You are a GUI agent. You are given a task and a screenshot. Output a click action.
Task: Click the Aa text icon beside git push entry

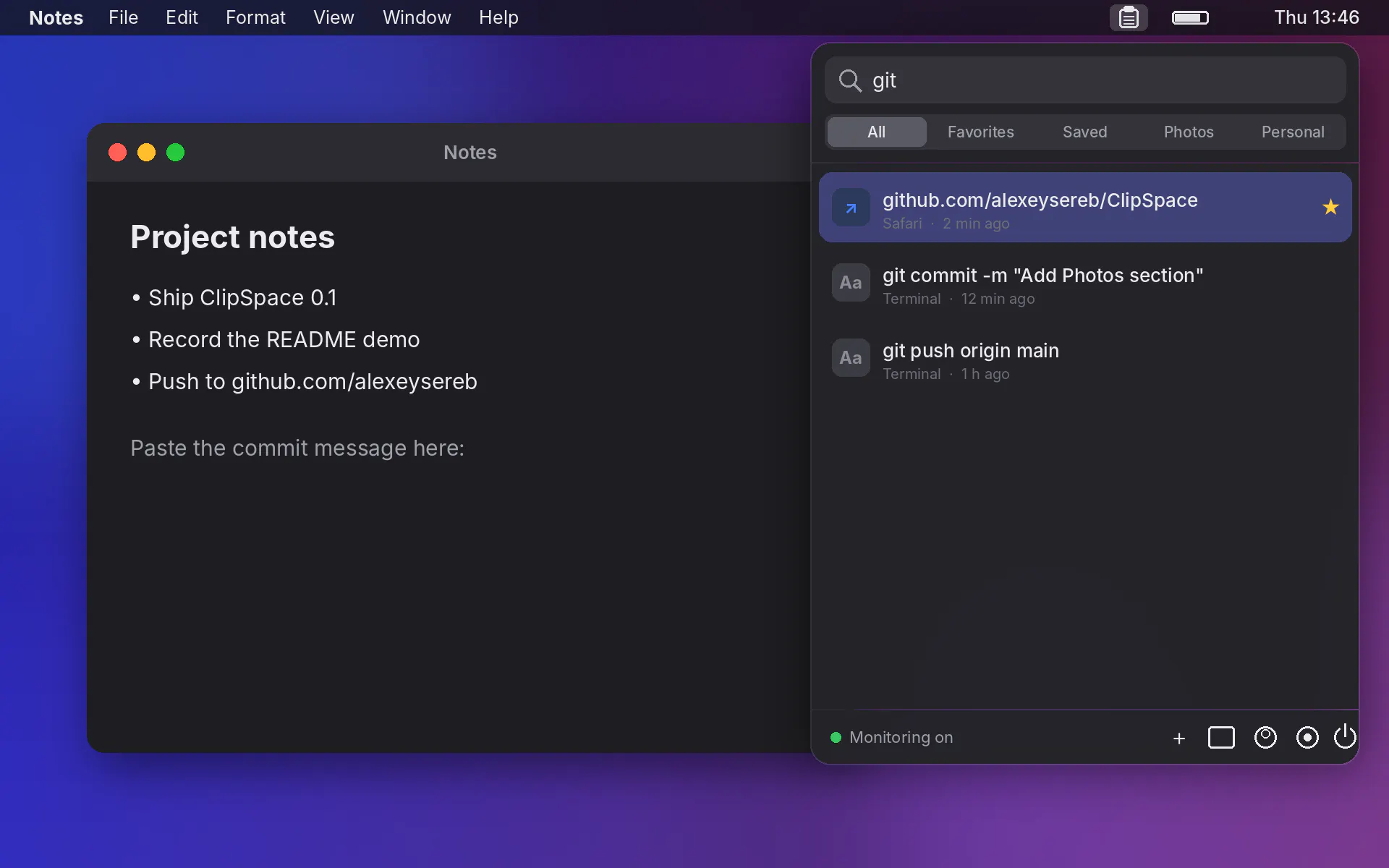tap(851, 358)
